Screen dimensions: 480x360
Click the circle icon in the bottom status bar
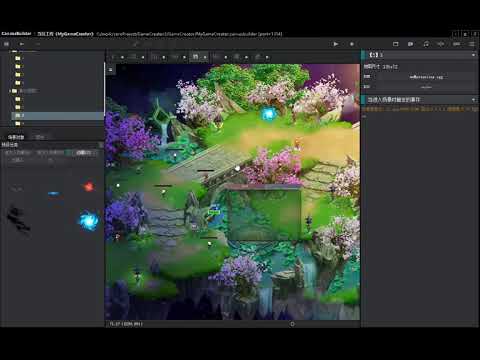point(292,324)
